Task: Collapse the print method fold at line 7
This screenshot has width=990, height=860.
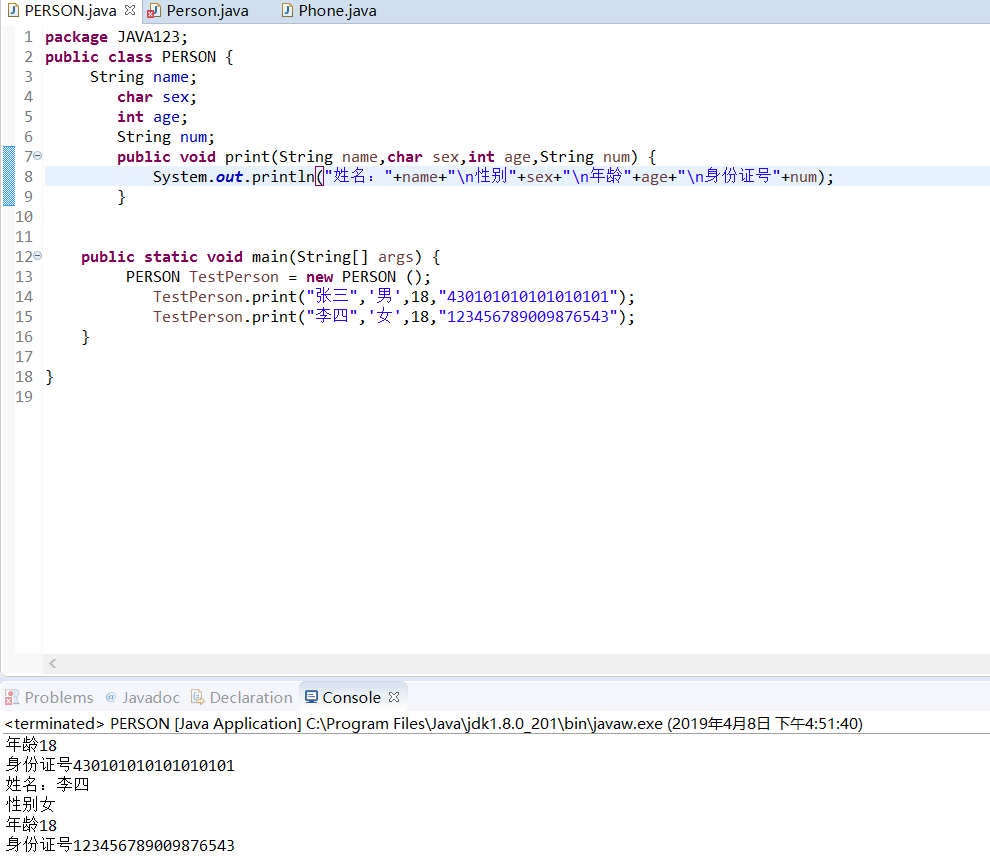Action: coord(37,155)
